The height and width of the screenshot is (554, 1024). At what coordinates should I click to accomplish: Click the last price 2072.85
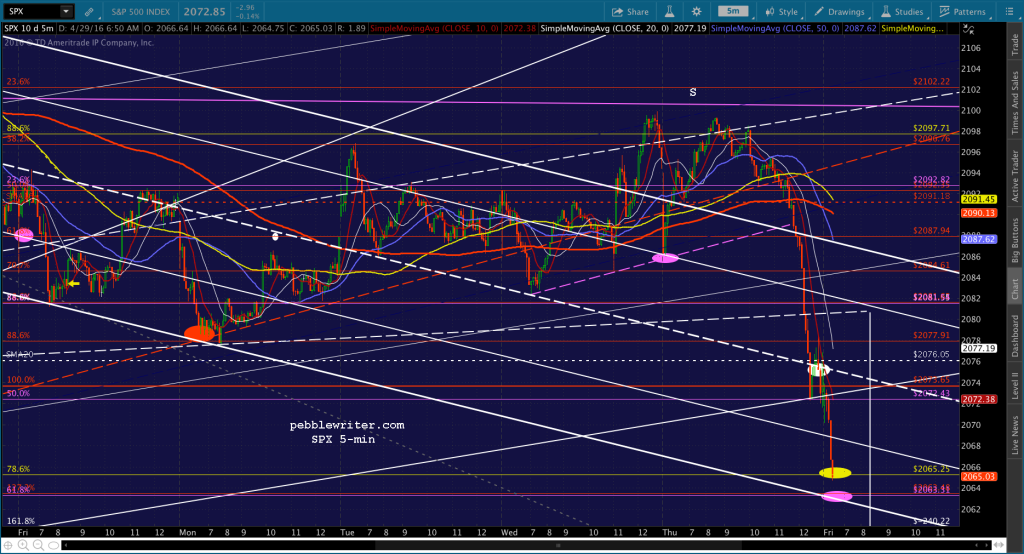[204, 12]
